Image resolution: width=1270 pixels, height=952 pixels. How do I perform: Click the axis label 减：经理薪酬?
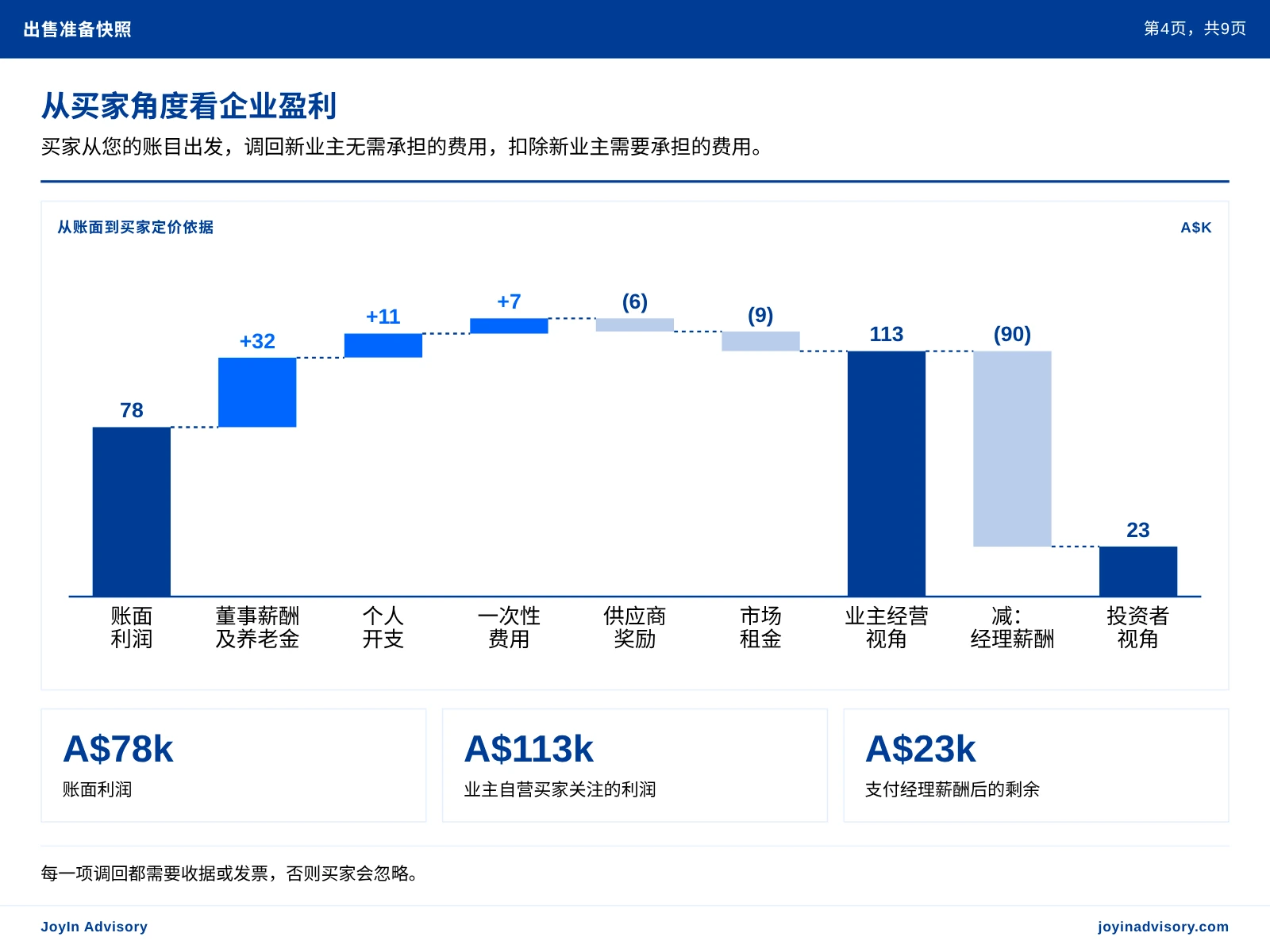click(1012, 628)
